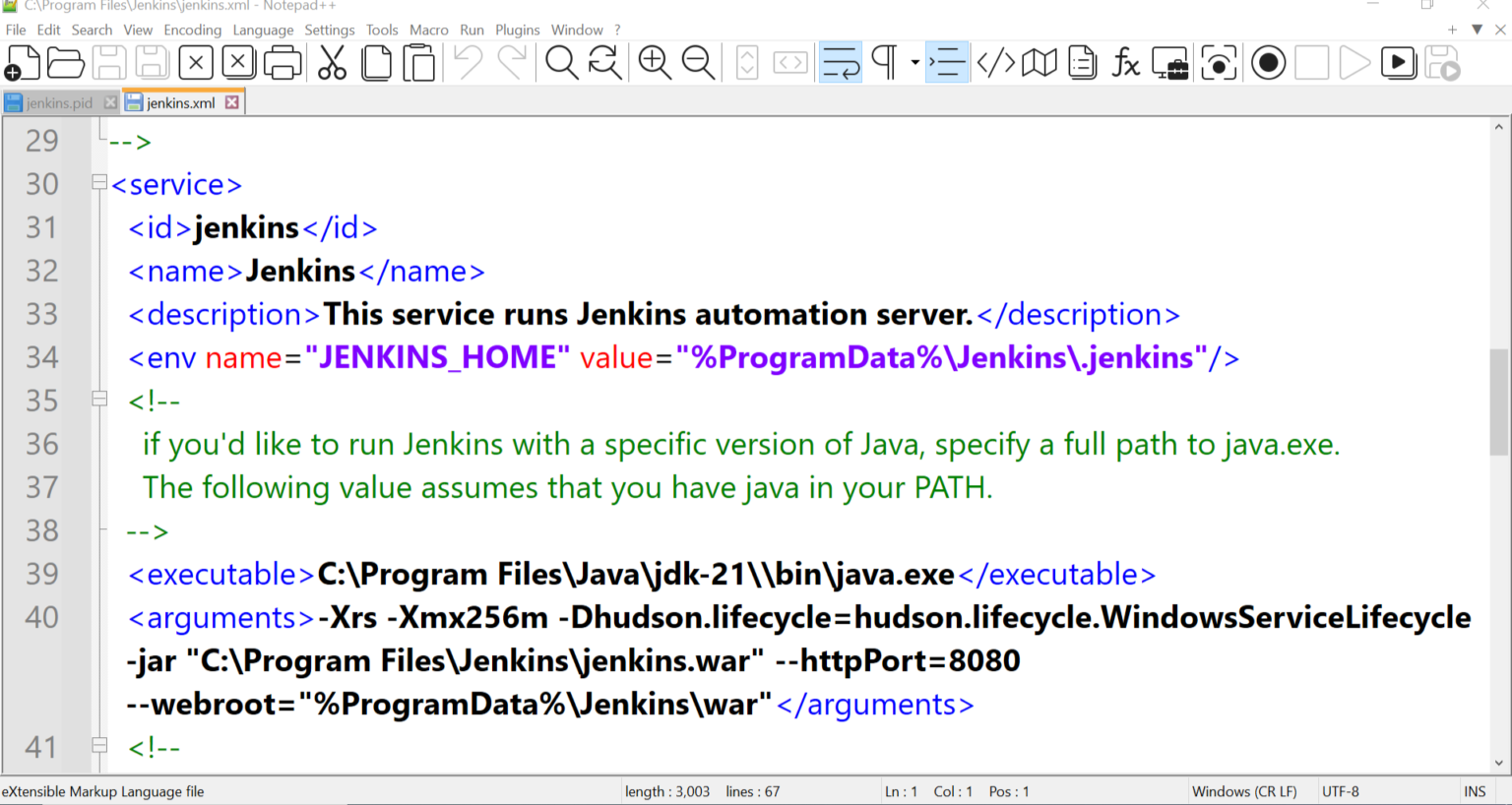Collapse the comment fold at line 35
The image size is (1512, 805).
point(99,399)
